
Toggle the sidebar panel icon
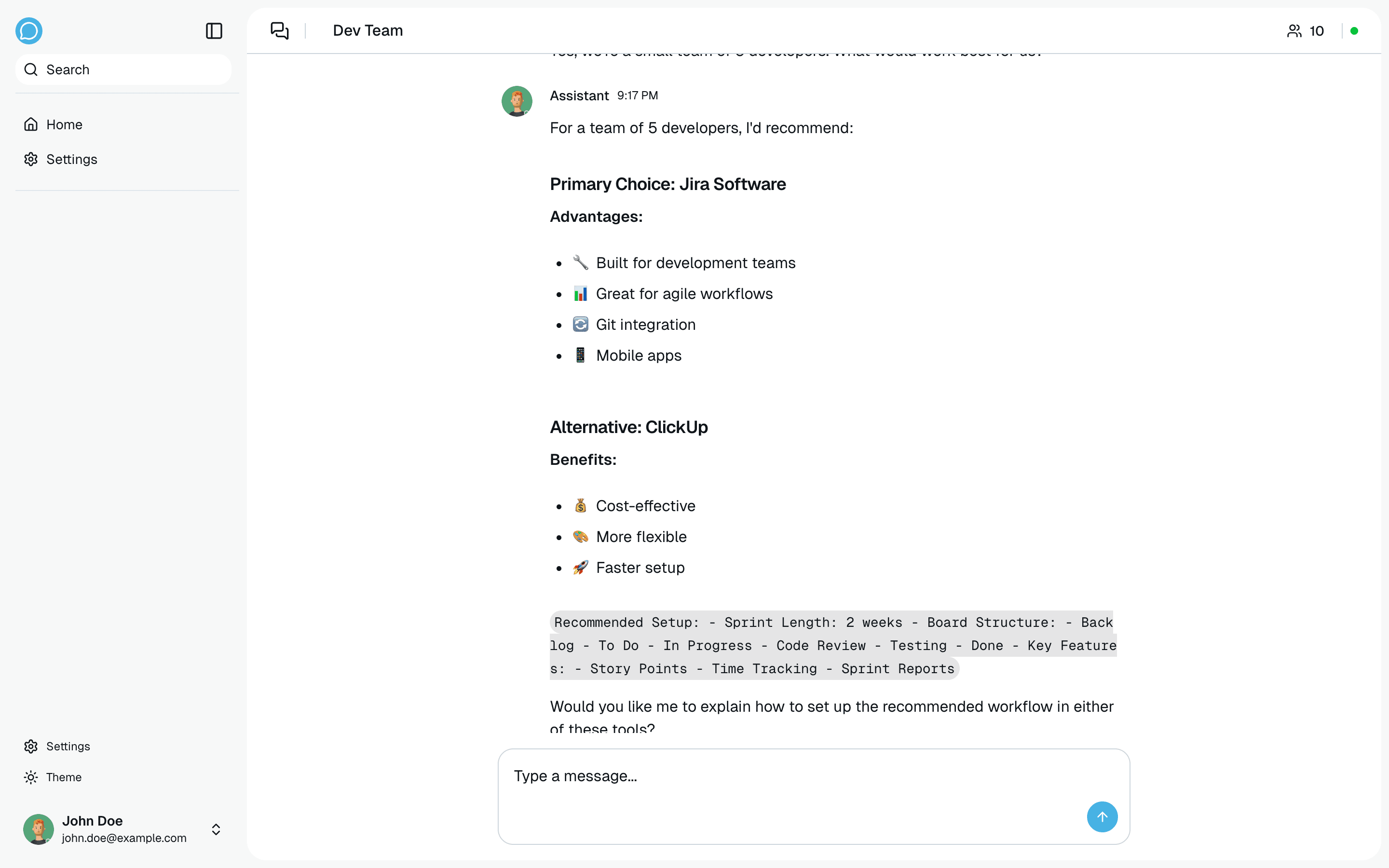(x=214, y=31)
